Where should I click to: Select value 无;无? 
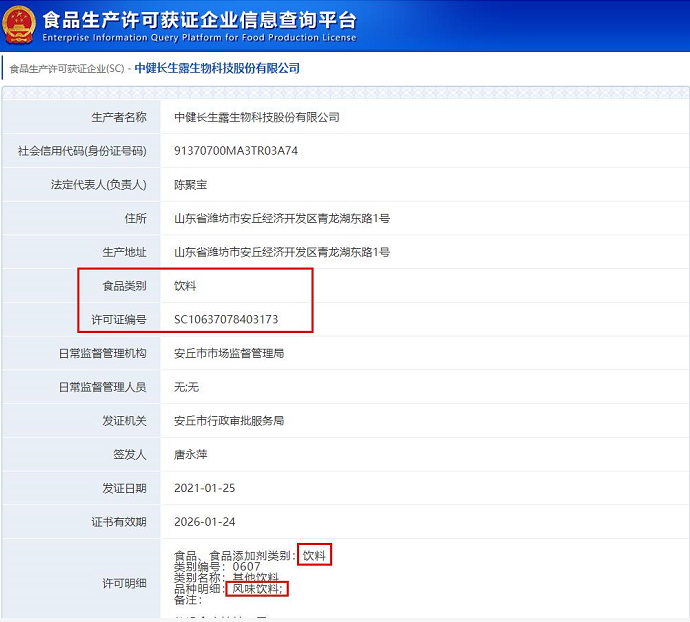[x=187, y=387]
